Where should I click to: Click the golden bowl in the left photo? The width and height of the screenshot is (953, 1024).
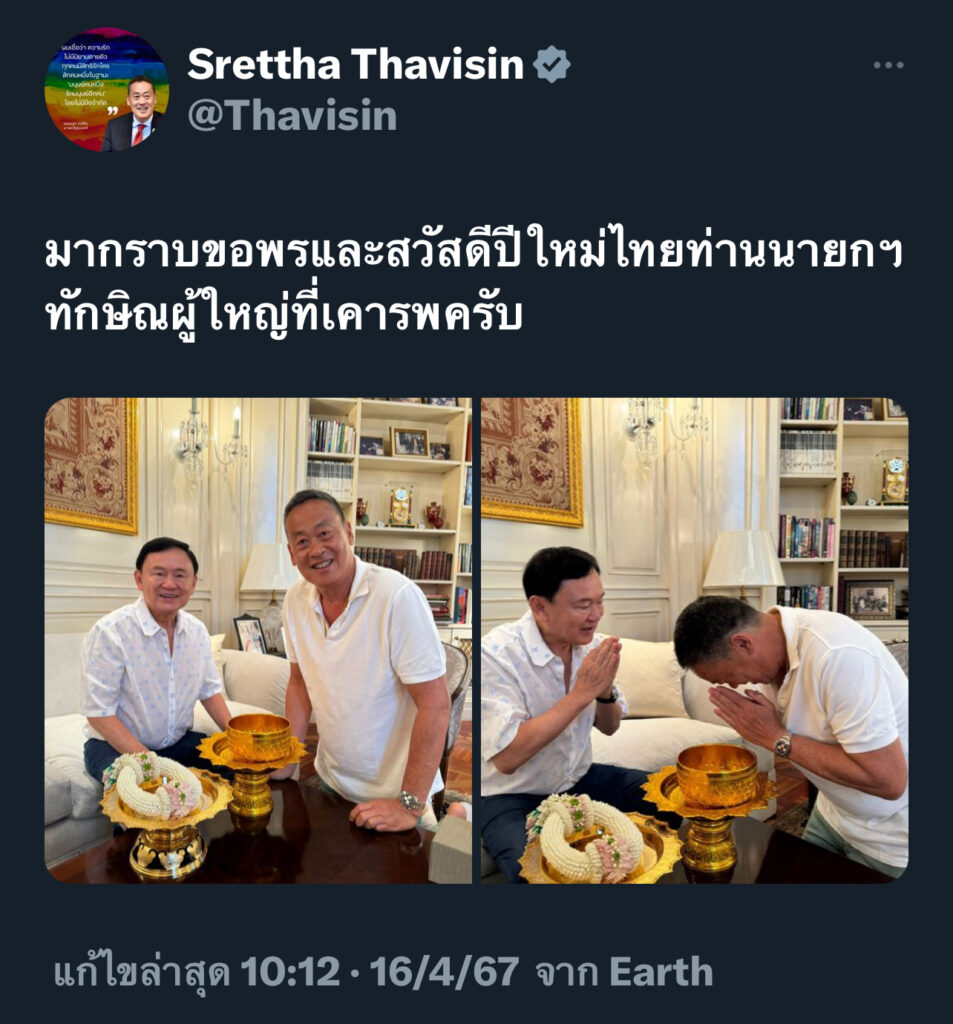click(x=259, y=739)
